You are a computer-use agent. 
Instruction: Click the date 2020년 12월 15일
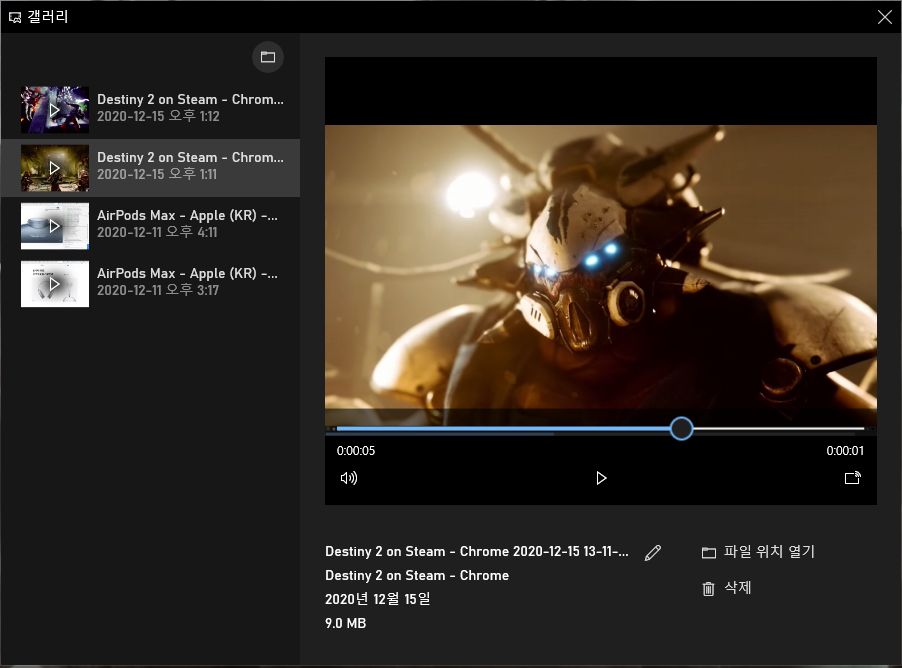tap(377, 599)
